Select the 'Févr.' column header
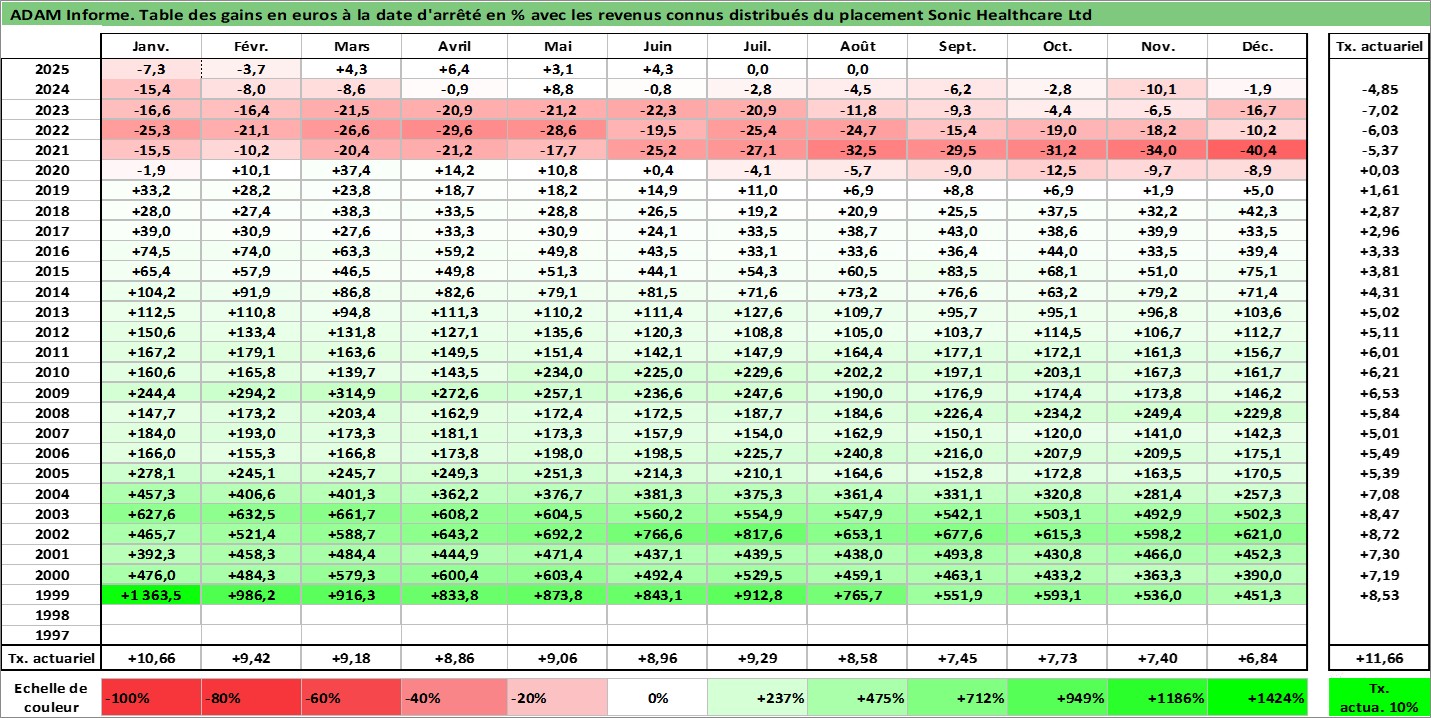 pos(252,47)
